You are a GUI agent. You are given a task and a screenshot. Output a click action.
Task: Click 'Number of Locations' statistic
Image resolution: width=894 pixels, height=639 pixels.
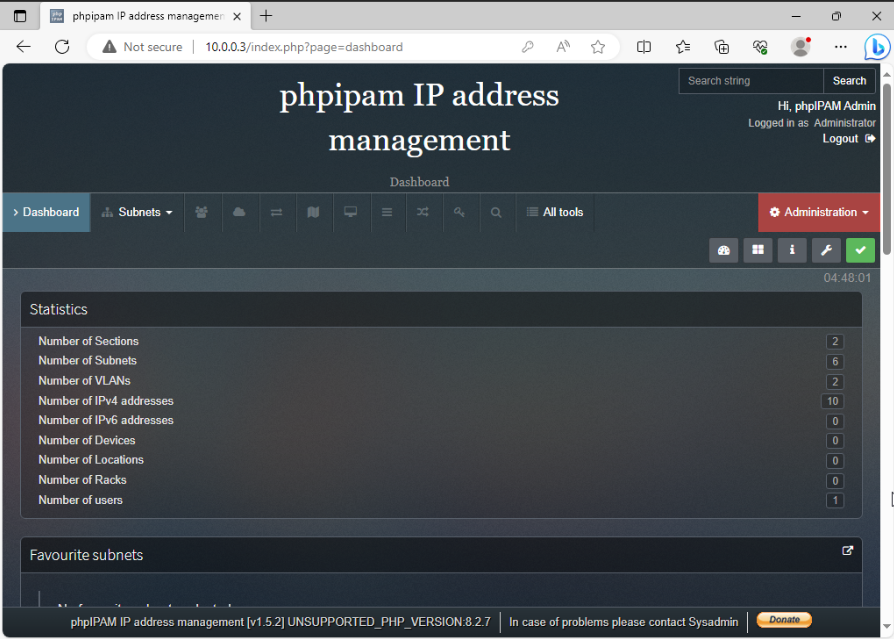pos(91,460)
